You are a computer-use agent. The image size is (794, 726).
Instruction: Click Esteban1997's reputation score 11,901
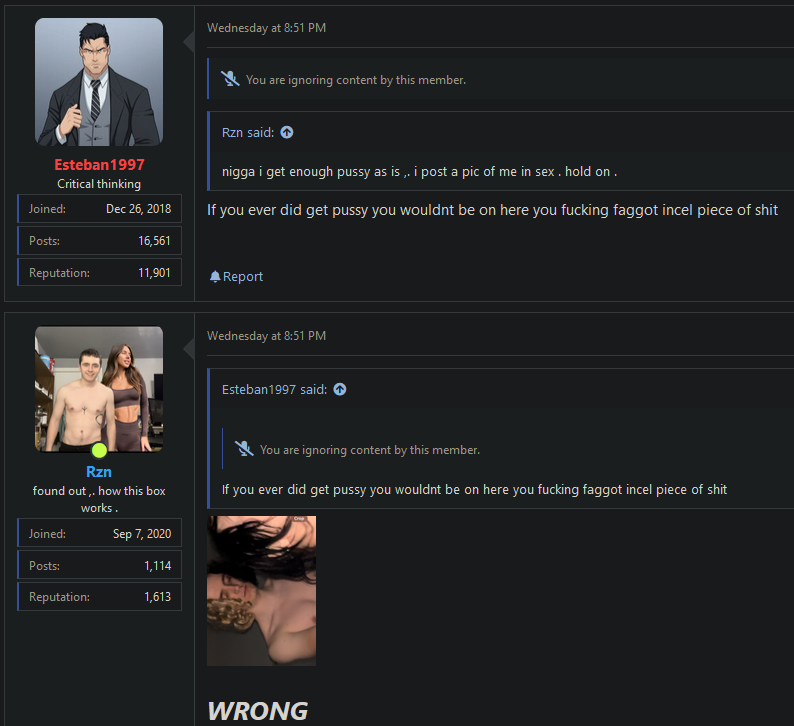tap(154, 272)
